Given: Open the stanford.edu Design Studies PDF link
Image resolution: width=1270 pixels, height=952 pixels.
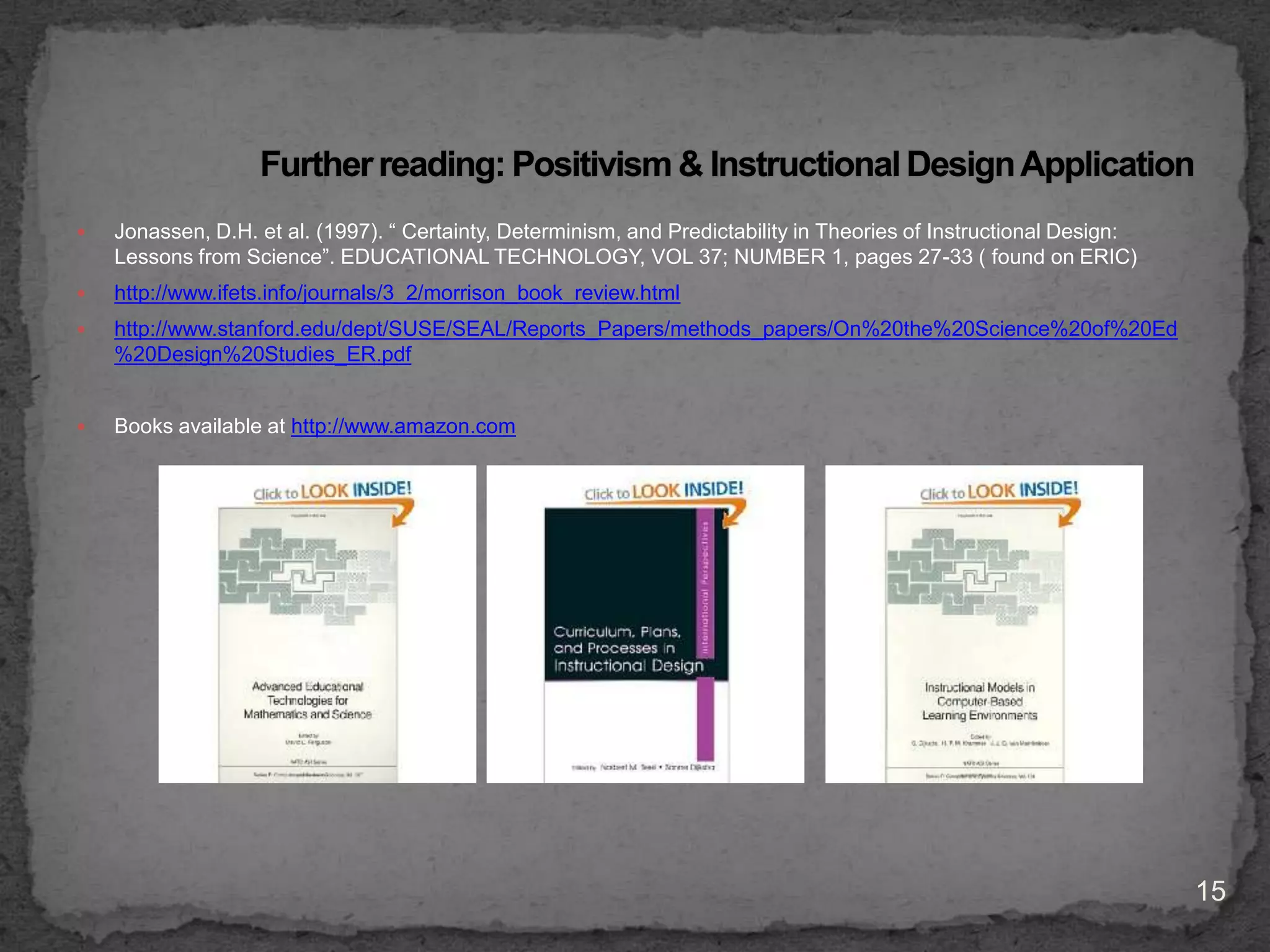Looking at the screenshot, I should [645, 329].
